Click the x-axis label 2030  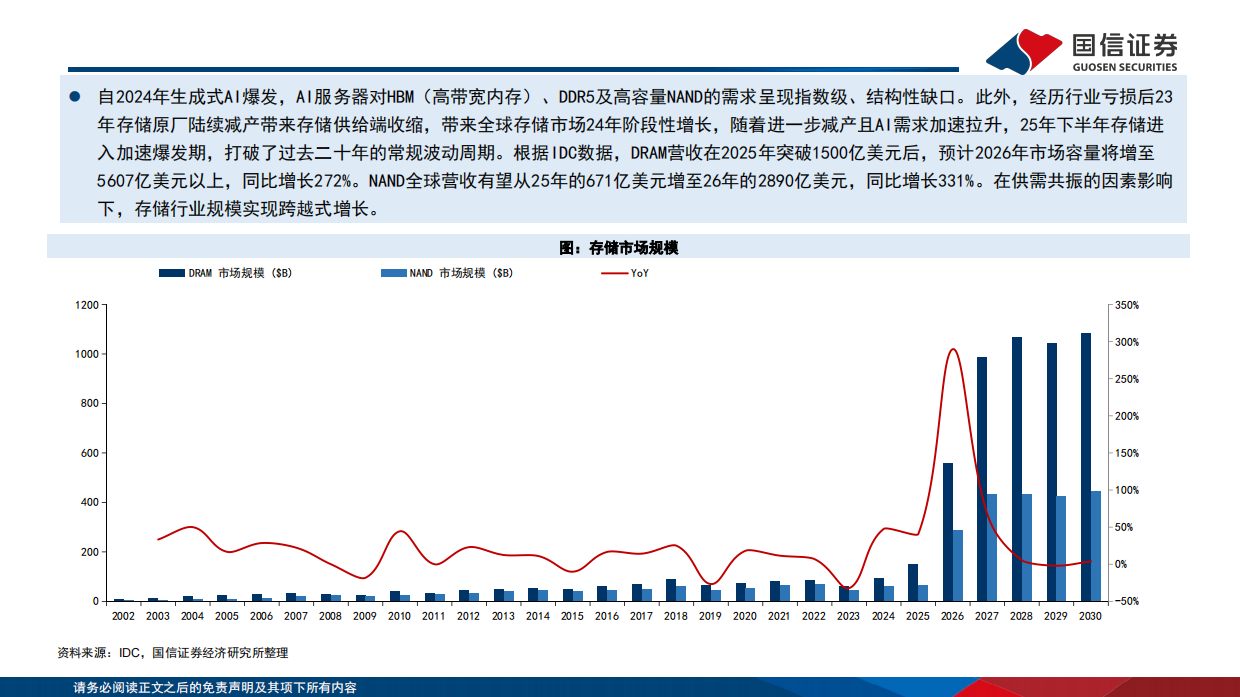1091,616
